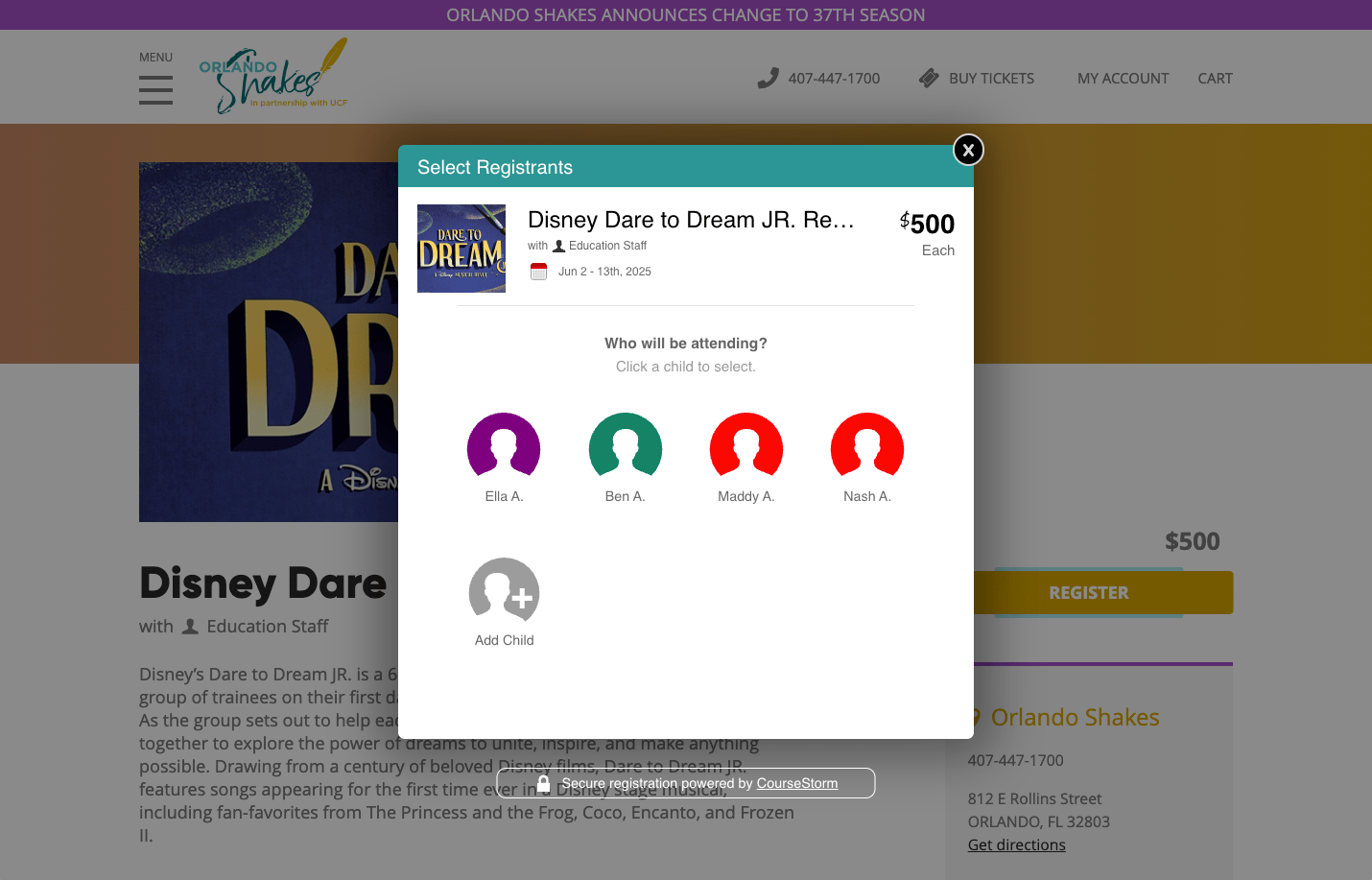Image resolution: width=1372 pixels, height=880 pixels.
Task: Open the hamburger MENU
Action: [x=155, y=90]
